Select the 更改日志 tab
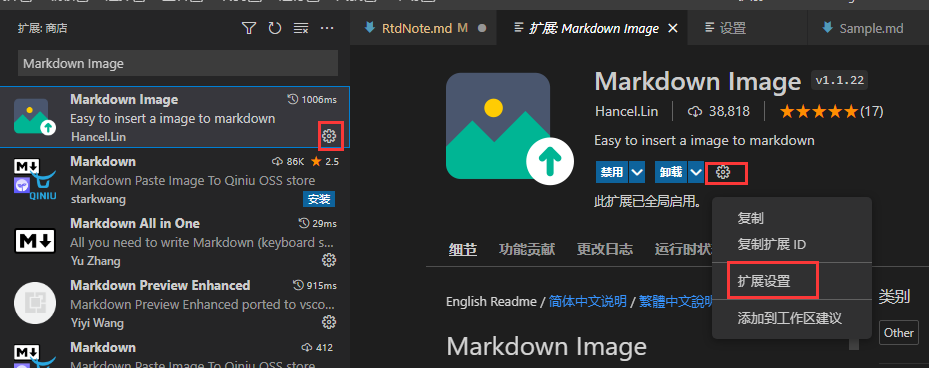 click(605, 249)
